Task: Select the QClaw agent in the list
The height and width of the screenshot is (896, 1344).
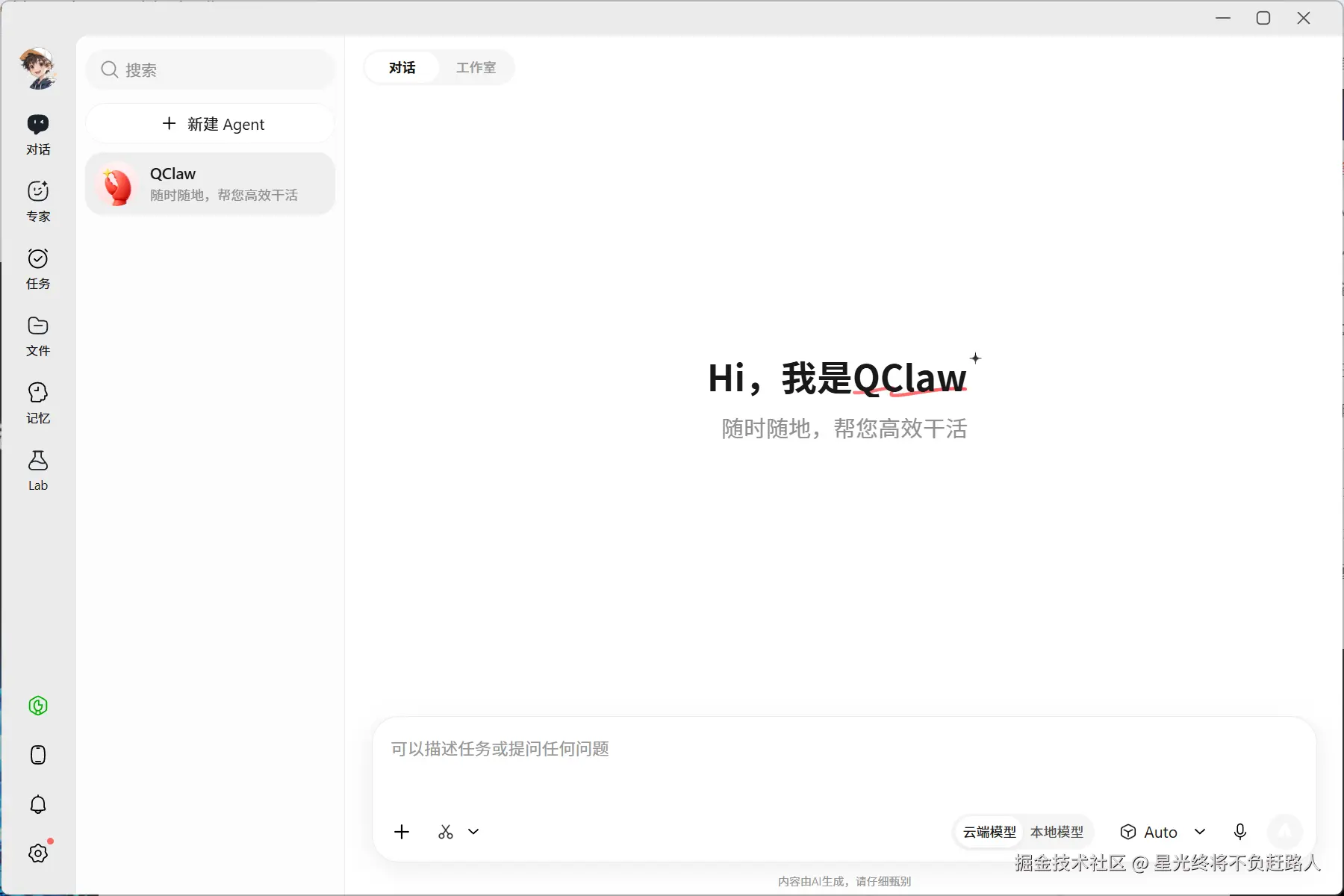Action: tap(210, 184)
